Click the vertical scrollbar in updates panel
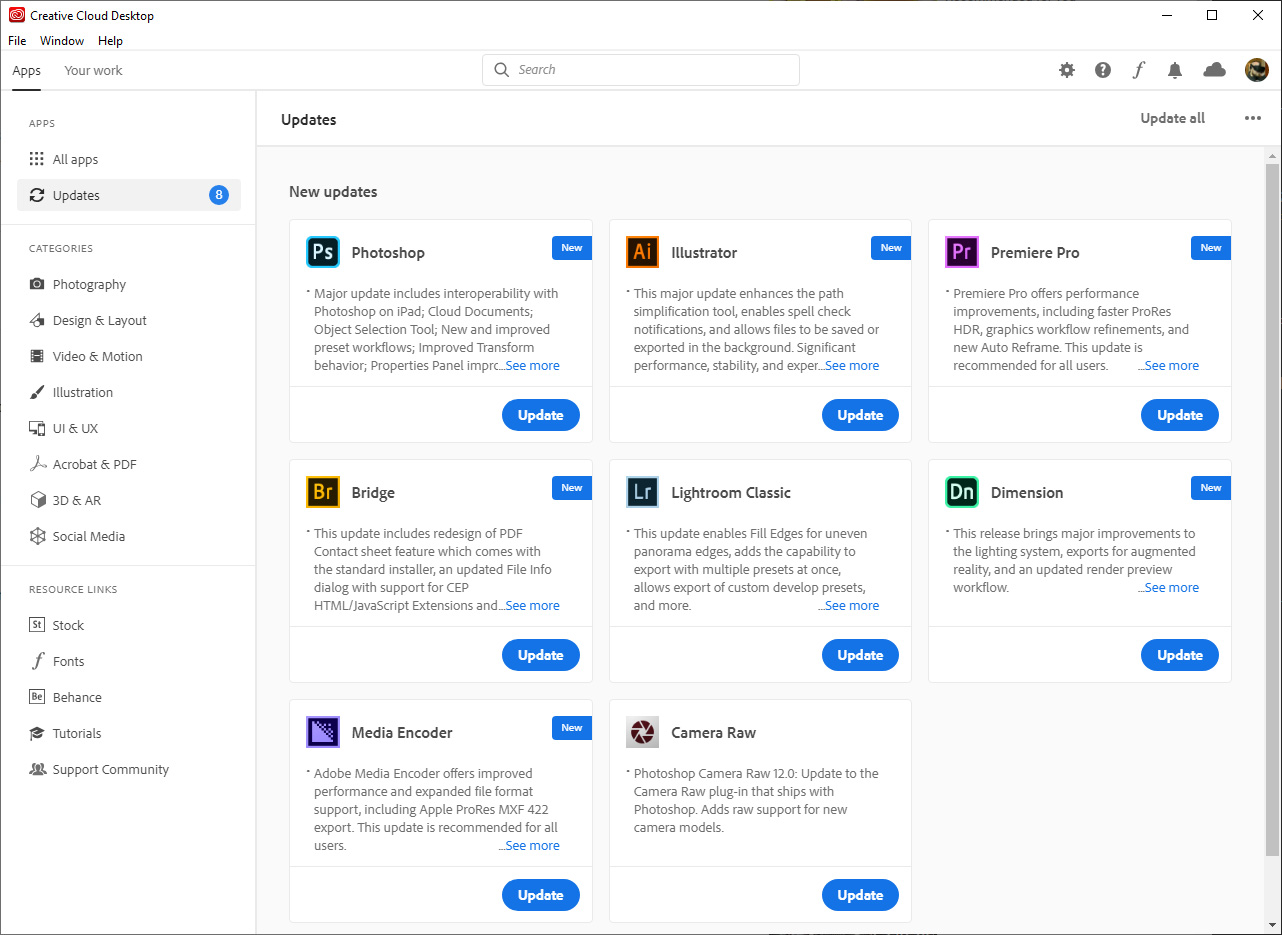The image size is (1282, 935). click(1273, 510)
